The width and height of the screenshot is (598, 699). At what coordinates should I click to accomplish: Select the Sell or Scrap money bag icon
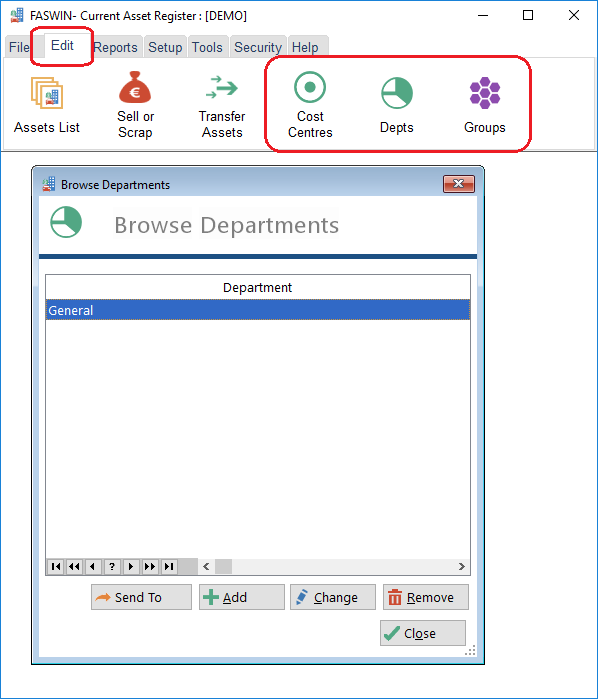click(135, 87)
